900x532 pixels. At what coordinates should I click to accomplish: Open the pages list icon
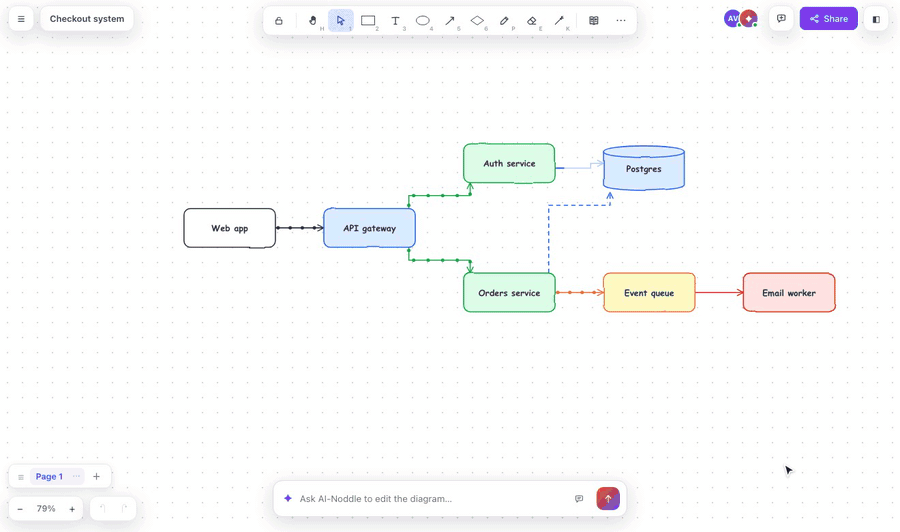click(x=21, y=477)
